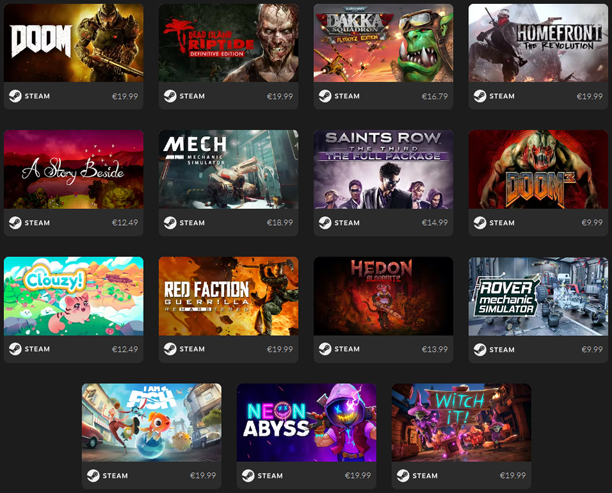Image resolution: width=612 pixels, height=493 pixels.
Task: Click Steam logo below Mech Mechanic Simulator
Action: click(170, 222)
